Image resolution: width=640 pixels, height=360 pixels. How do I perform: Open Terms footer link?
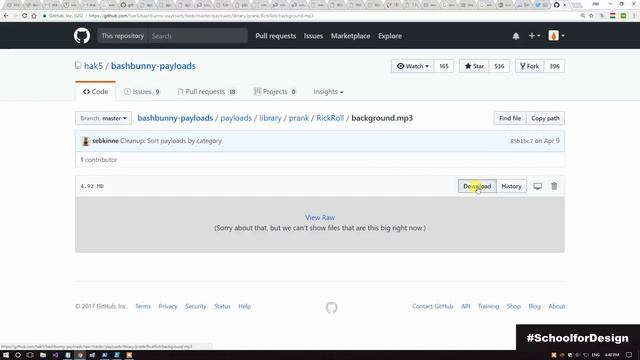[143, 306]
